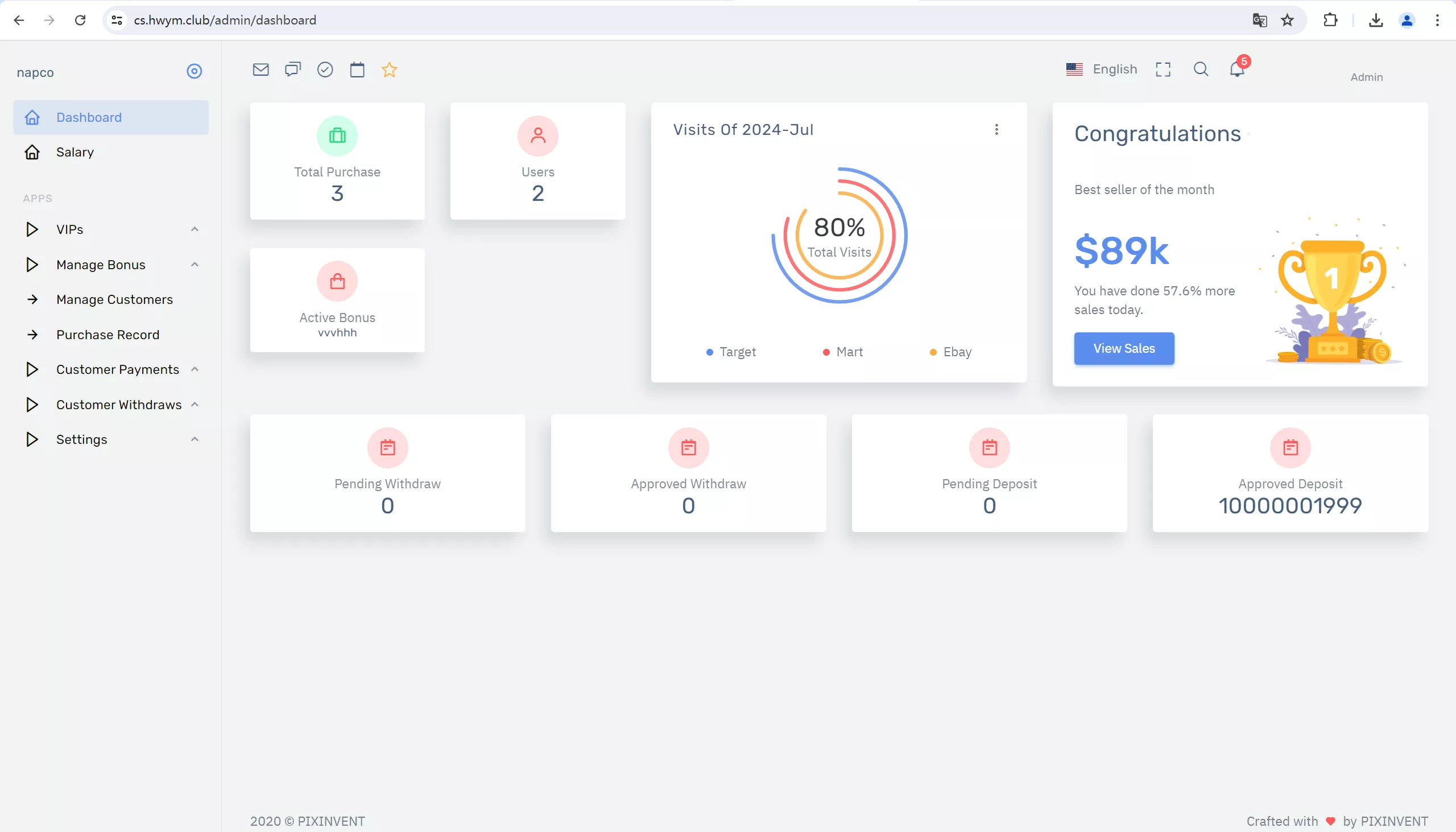Click the search magnifier icon

point(1200,69)
